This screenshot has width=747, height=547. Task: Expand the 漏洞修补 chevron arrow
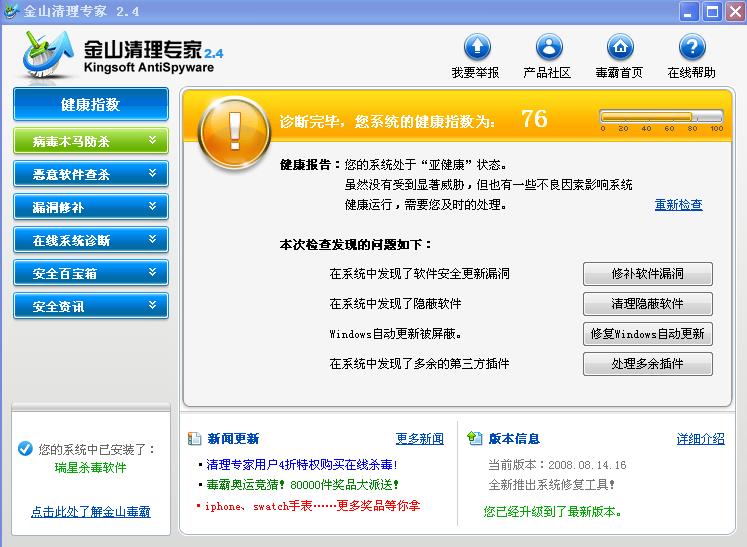(x=152, y=206)
